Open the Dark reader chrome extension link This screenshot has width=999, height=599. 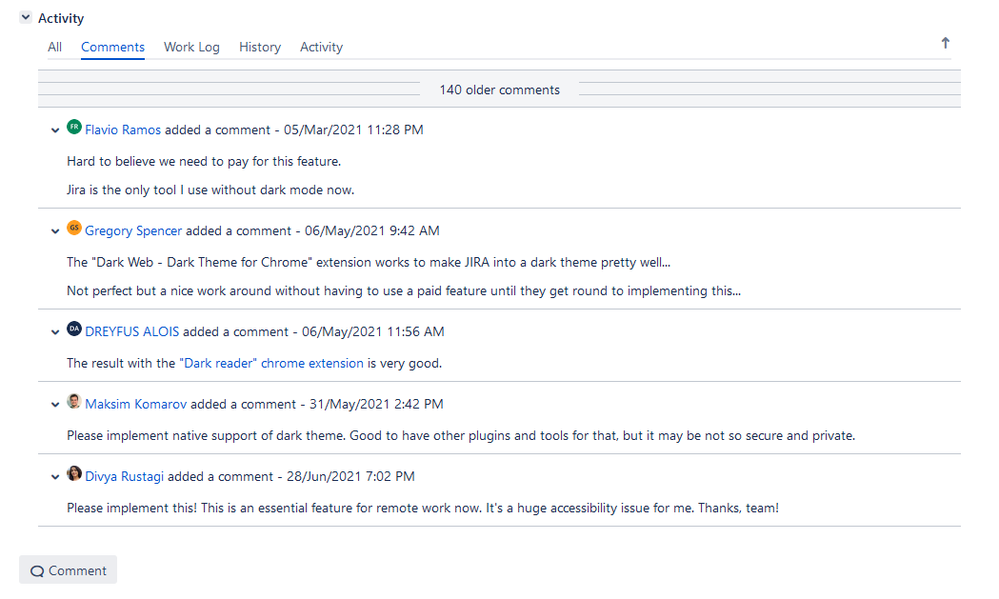(272, 363)
